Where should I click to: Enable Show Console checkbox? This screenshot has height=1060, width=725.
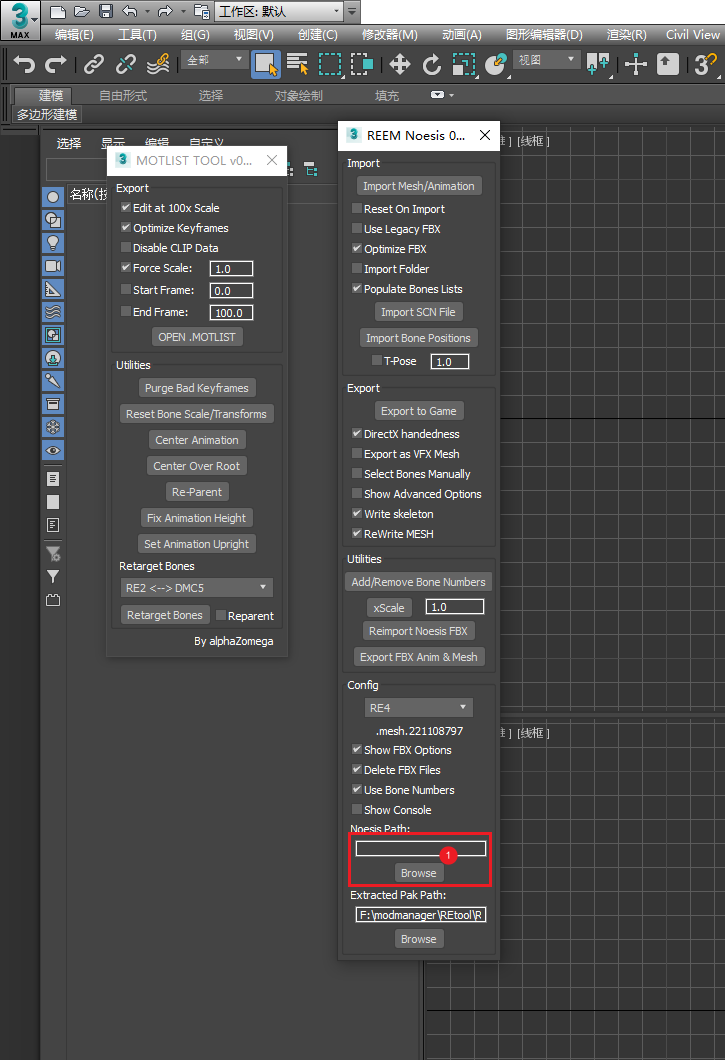click(357, 809)
